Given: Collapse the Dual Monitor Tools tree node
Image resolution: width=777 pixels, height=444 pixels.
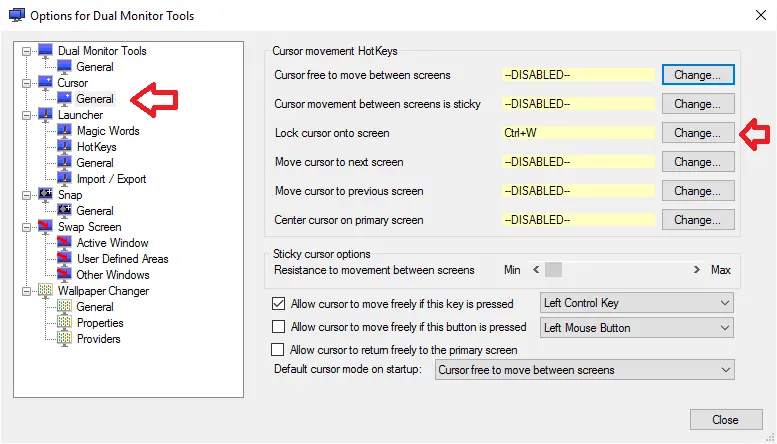Looking at the screenshot, I should click(26, 51).
